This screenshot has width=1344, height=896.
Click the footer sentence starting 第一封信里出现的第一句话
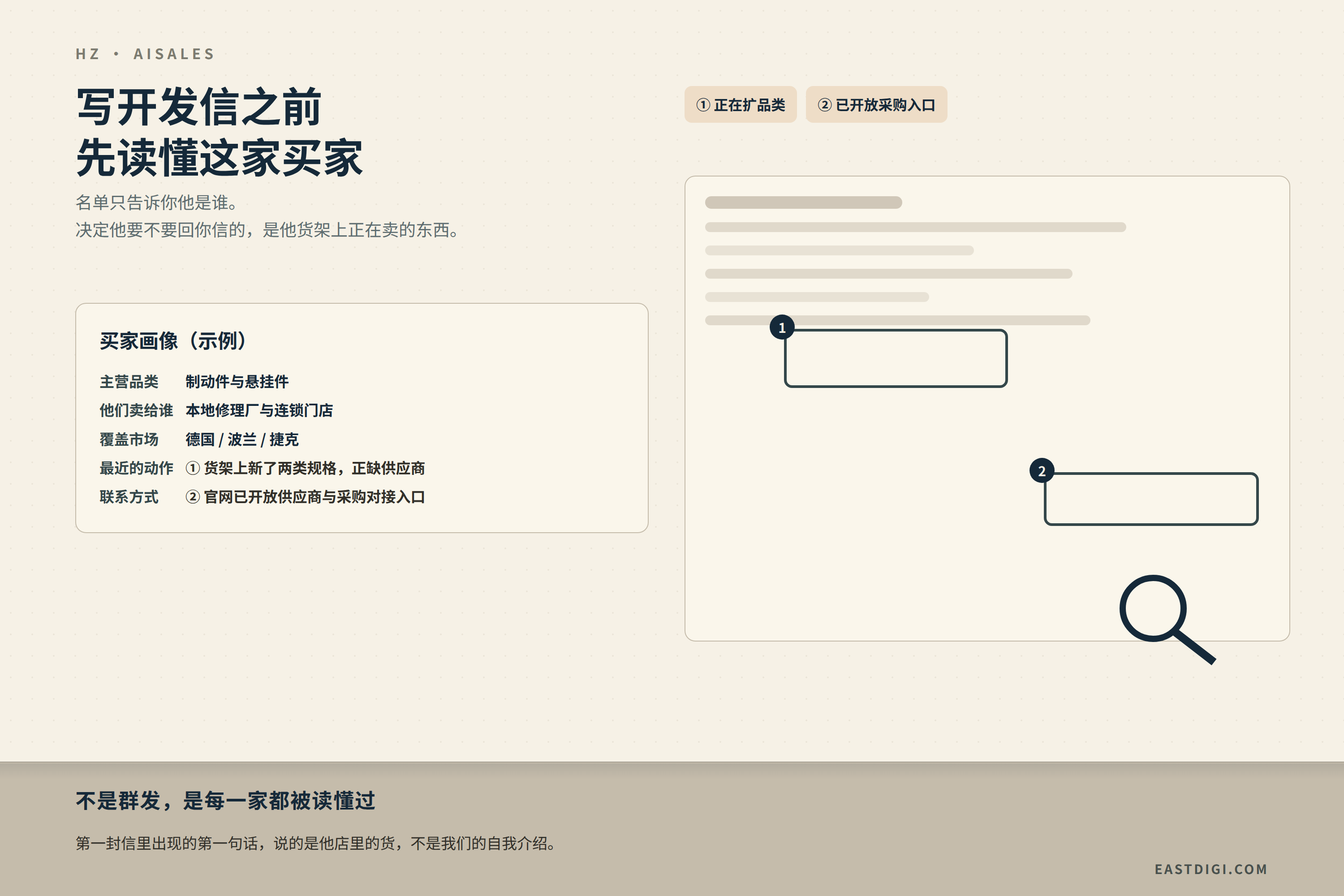click(x=317, y=844)
